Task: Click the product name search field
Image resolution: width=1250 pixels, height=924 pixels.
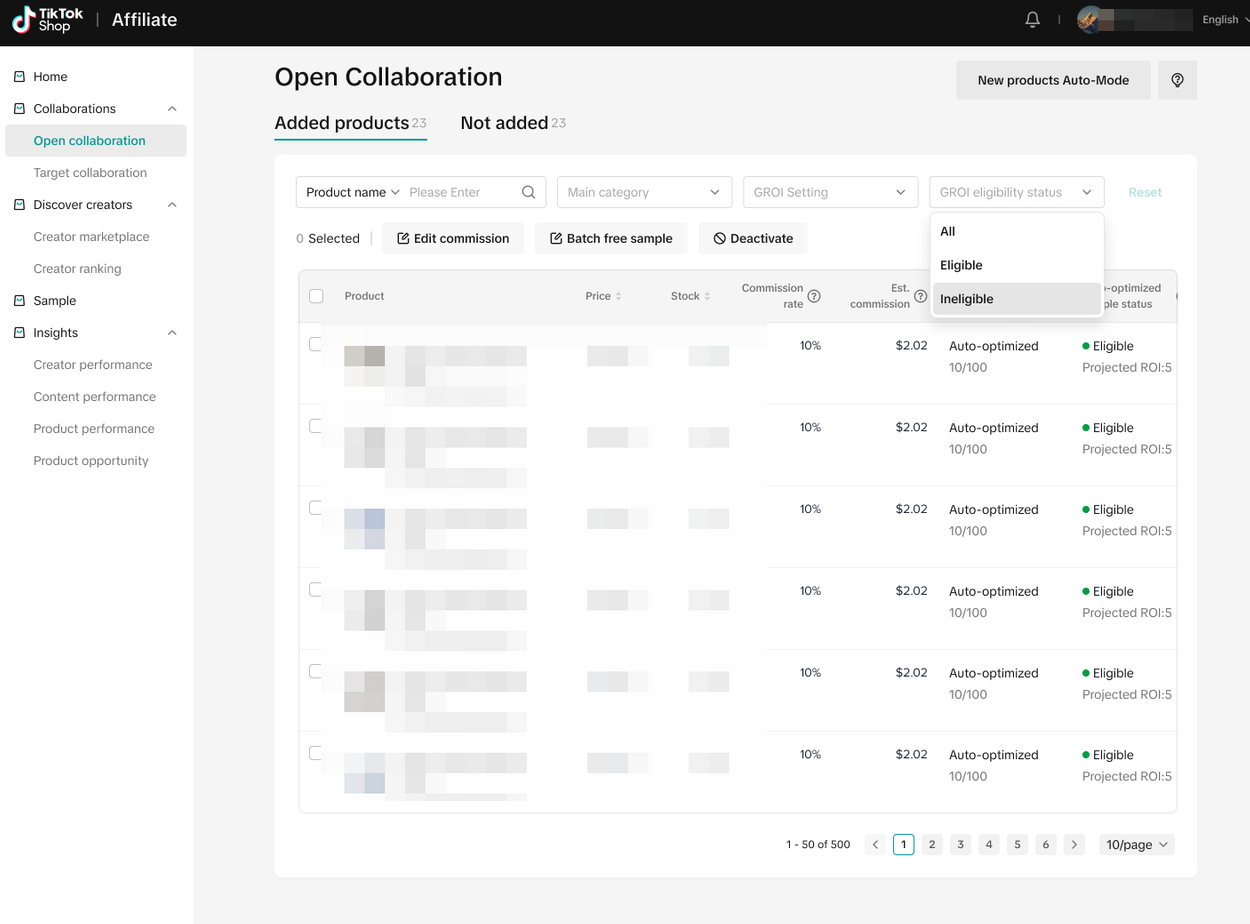Action: click(x=462, y=192)
